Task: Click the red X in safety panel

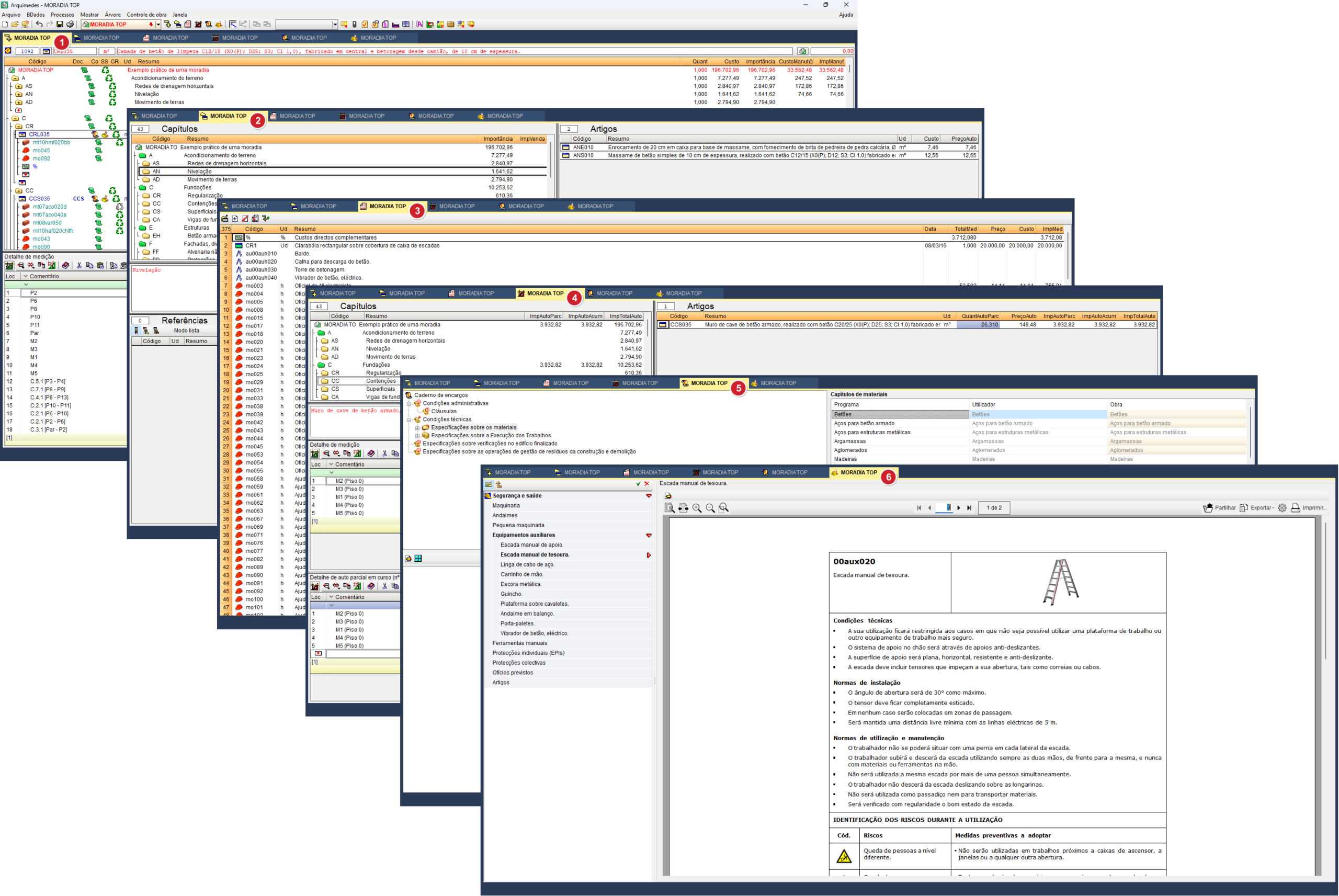Action: [646, 484]
